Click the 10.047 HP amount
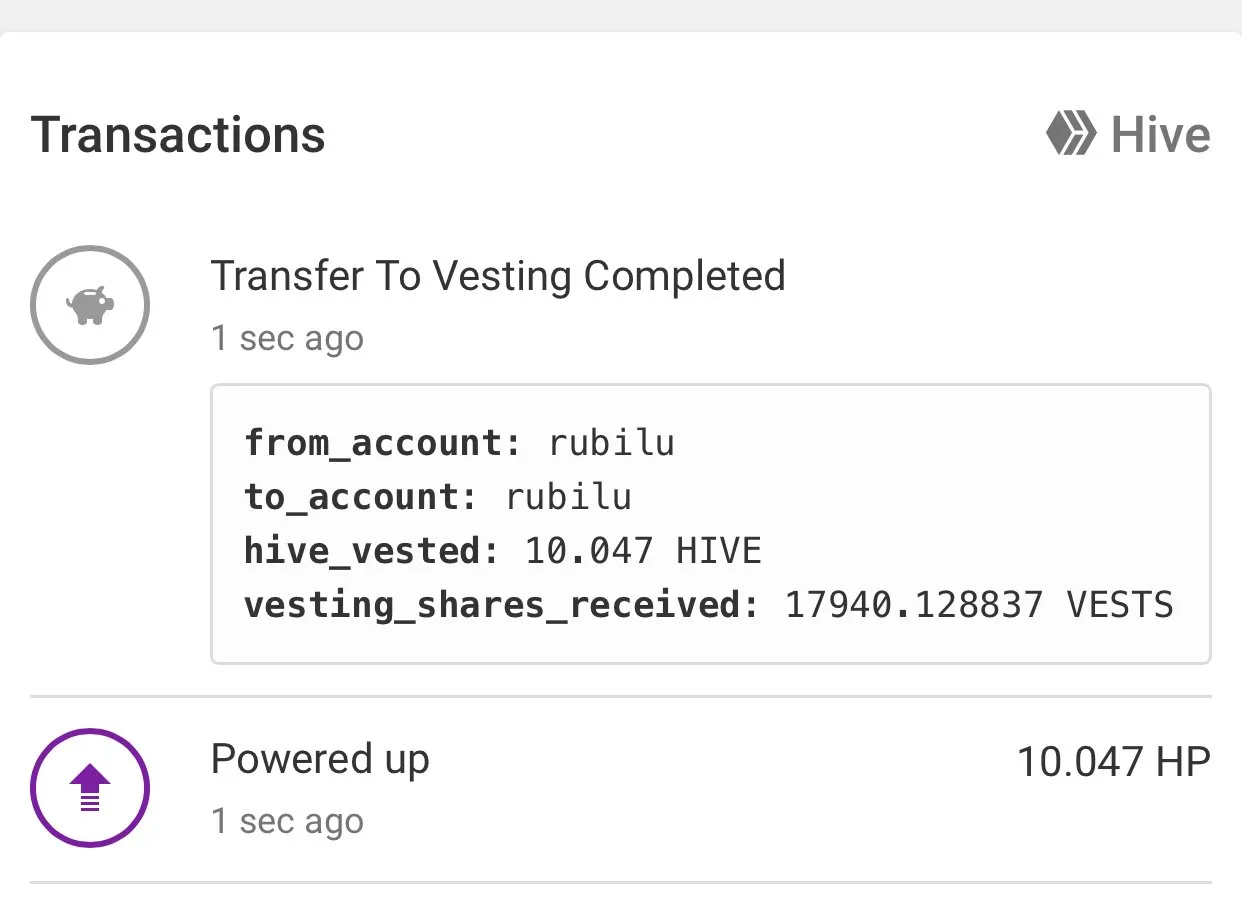This screenshot has height=901, width=1242. pyautogui.click(x=1114, y=762)
